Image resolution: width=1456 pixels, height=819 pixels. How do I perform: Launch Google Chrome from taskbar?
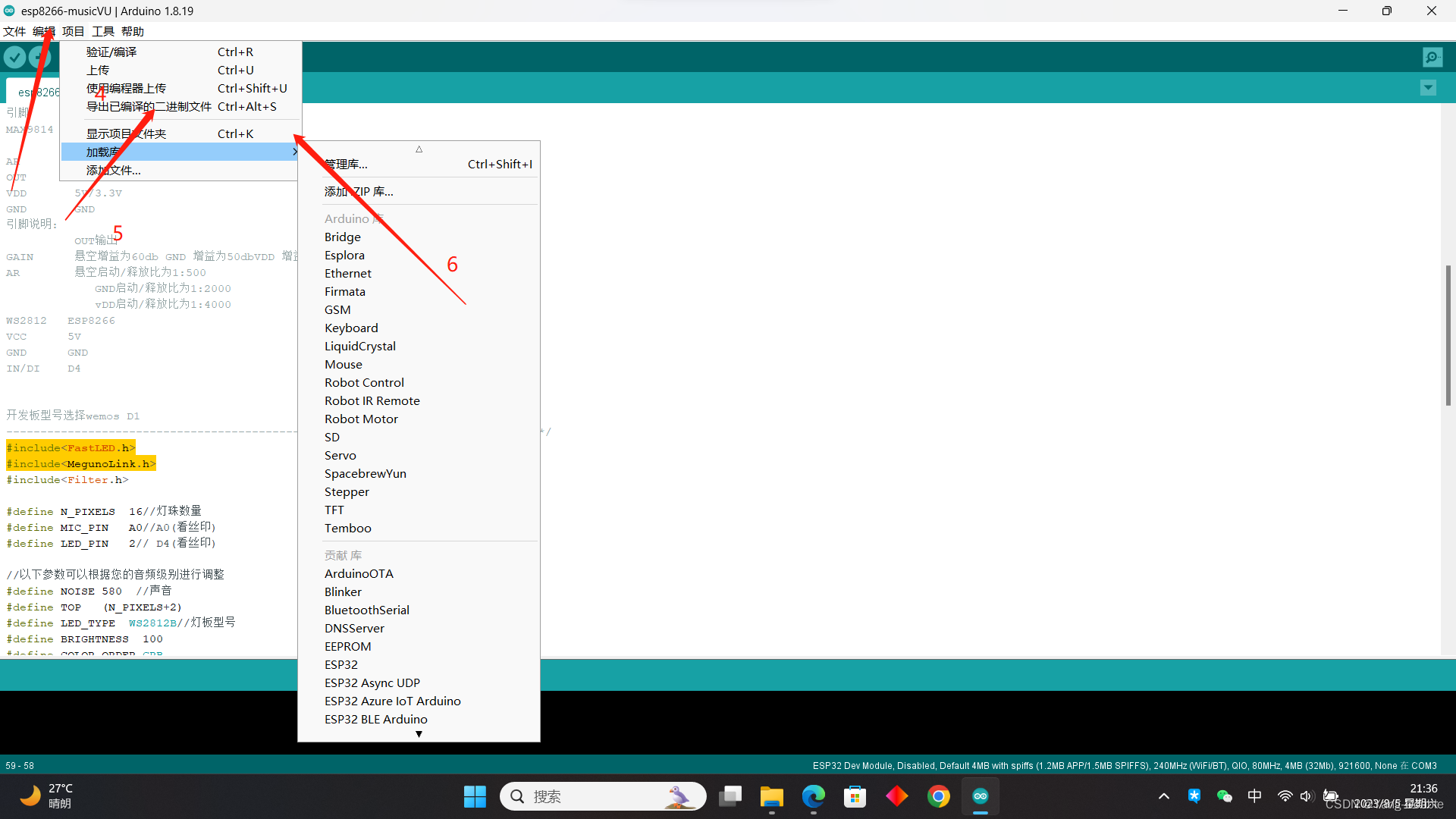[938, 796]
